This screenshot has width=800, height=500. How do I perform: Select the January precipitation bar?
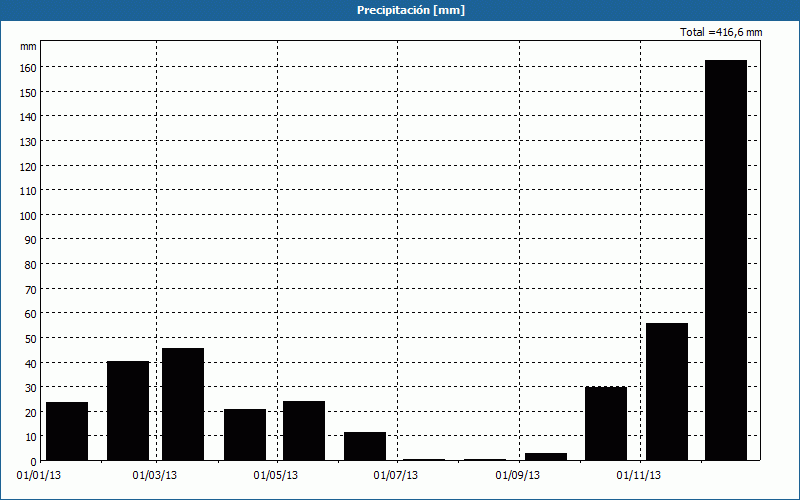coord(67,431)
